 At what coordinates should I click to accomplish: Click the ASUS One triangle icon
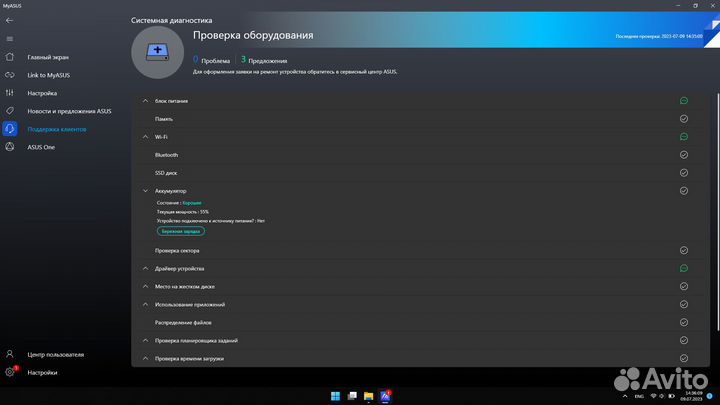(x=10, y=147)
